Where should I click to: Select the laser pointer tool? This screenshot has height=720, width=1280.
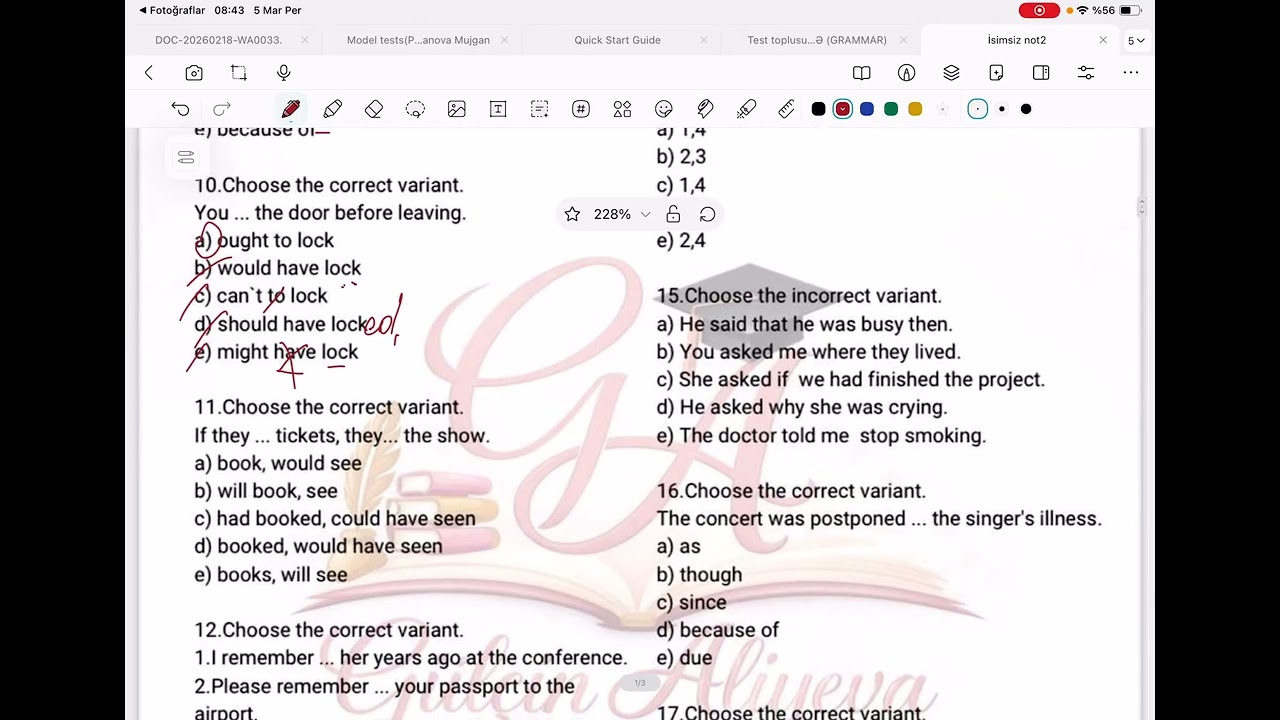coord(746,109)
